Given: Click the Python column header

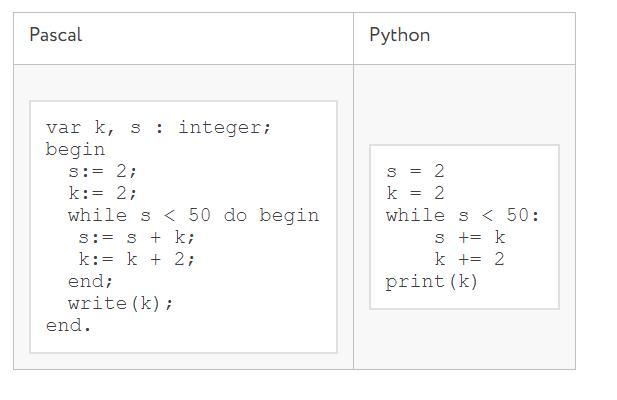Looking at the screenshot, I should pos(399,35).
